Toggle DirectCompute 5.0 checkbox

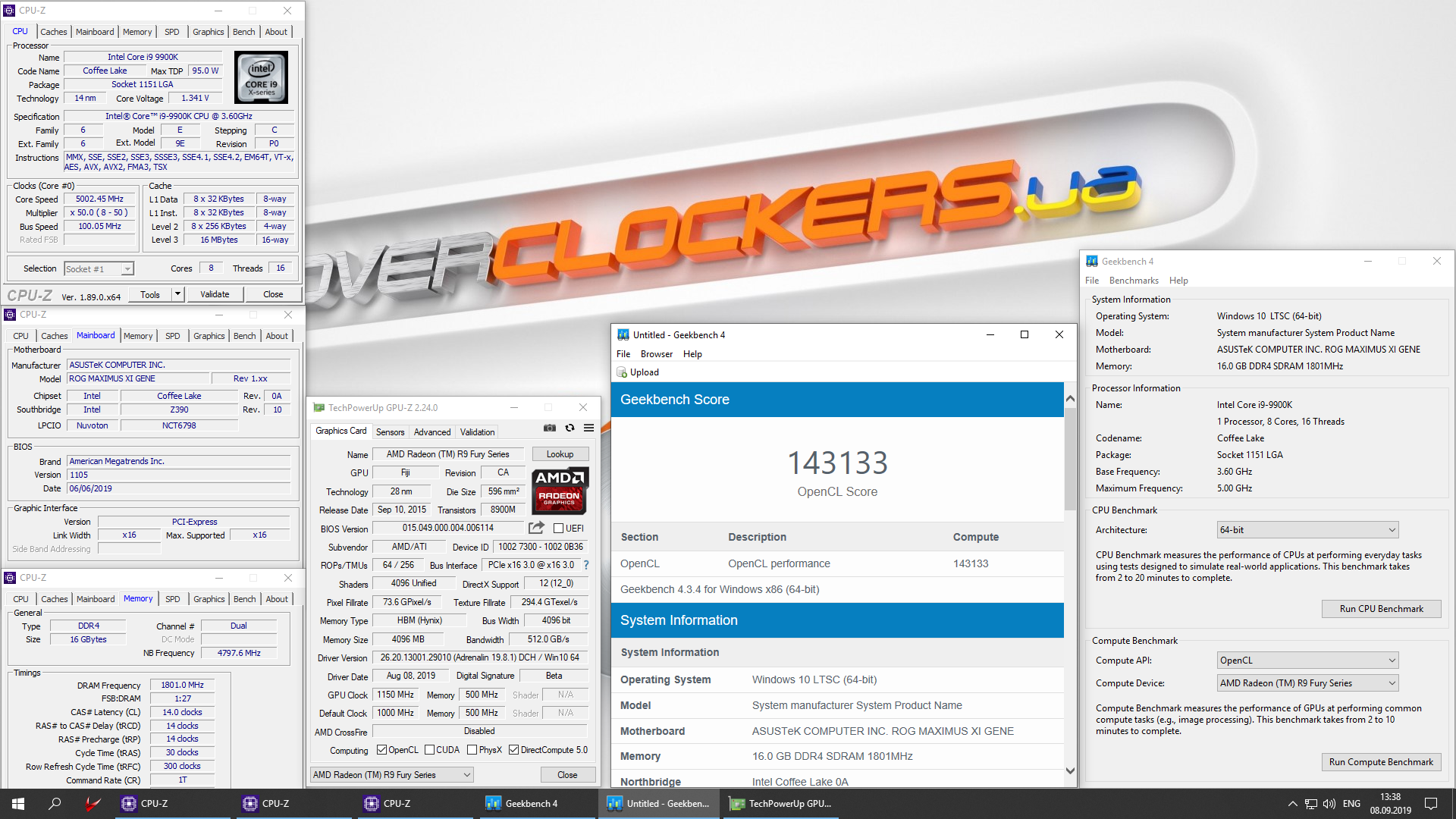[x=513, y=750]
